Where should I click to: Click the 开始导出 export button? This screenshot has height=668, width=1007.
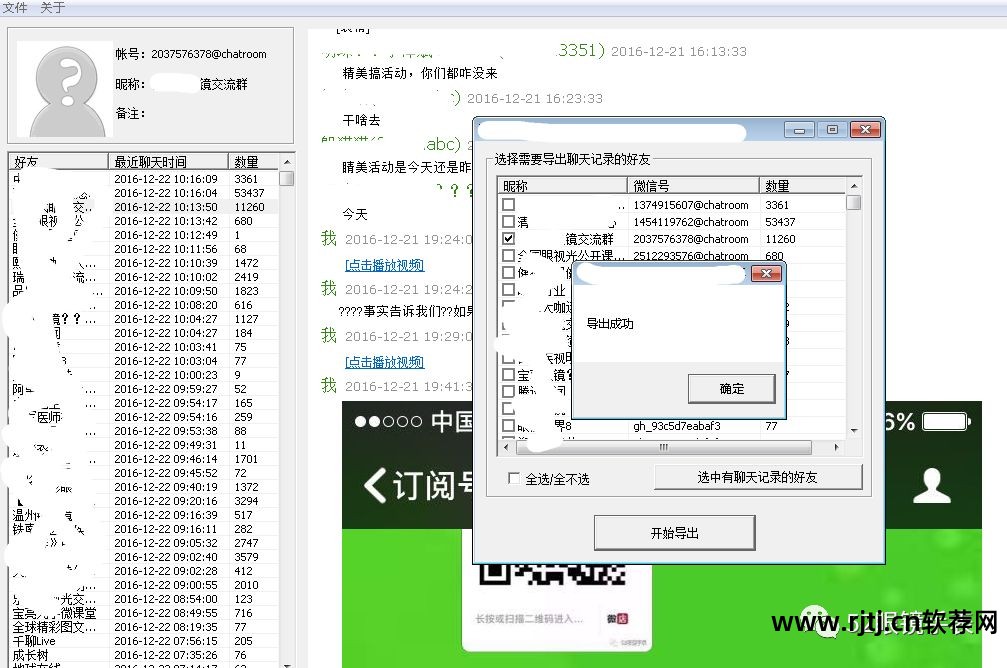tap(674, 532)
